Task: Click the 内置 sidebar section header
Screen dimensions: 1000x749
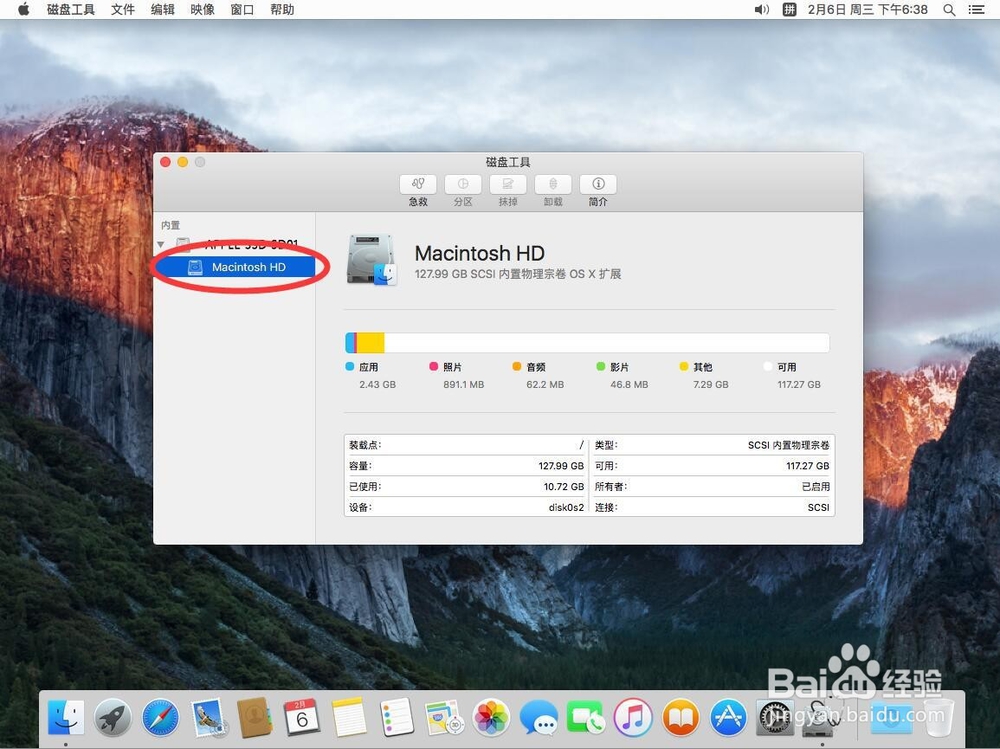Action: (x=170, y=225)
